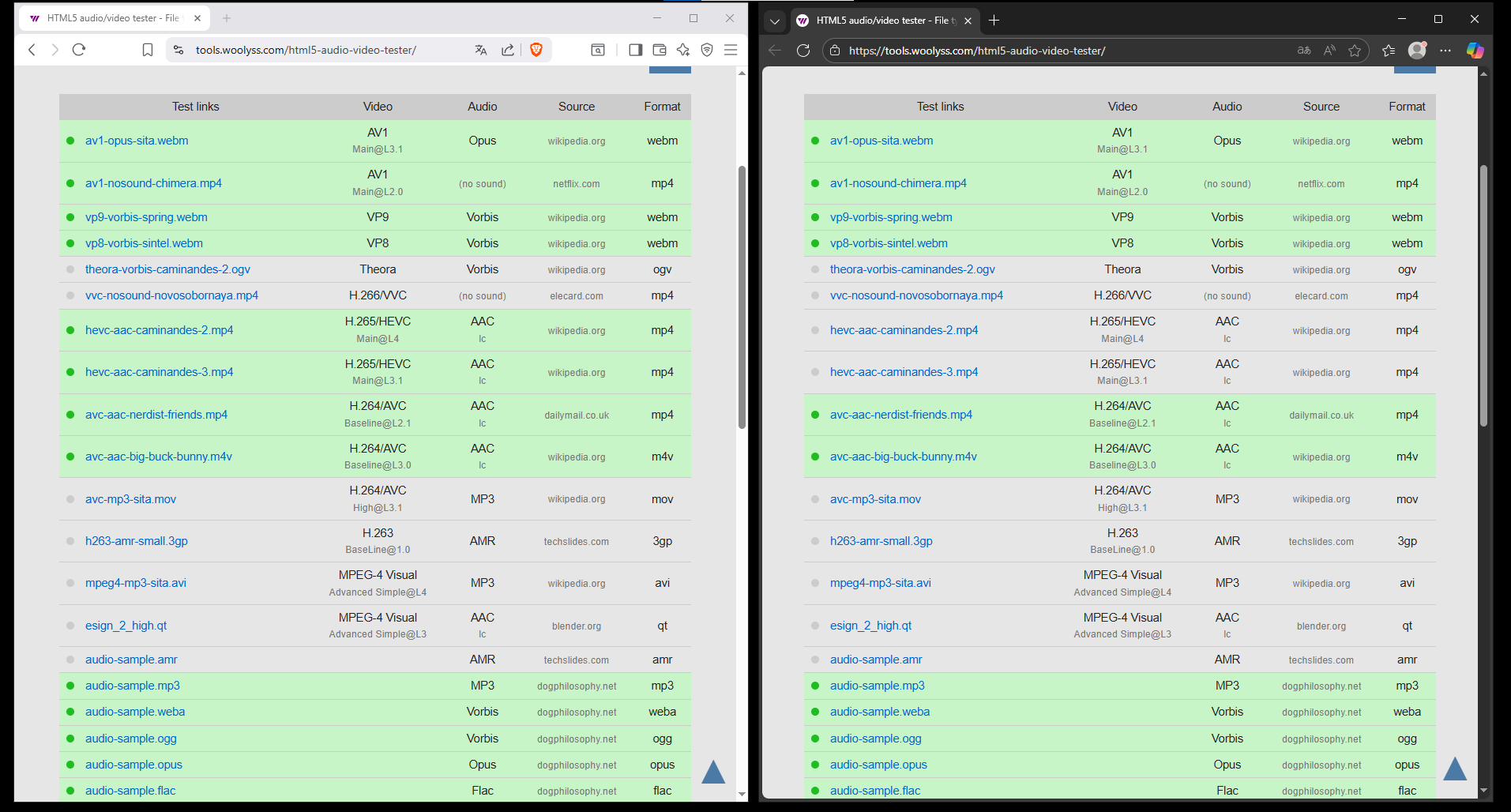Screen dimensions: 1511x812
Task: Open Leo AI sparkle icon in Brave
Action: [683, 50]
